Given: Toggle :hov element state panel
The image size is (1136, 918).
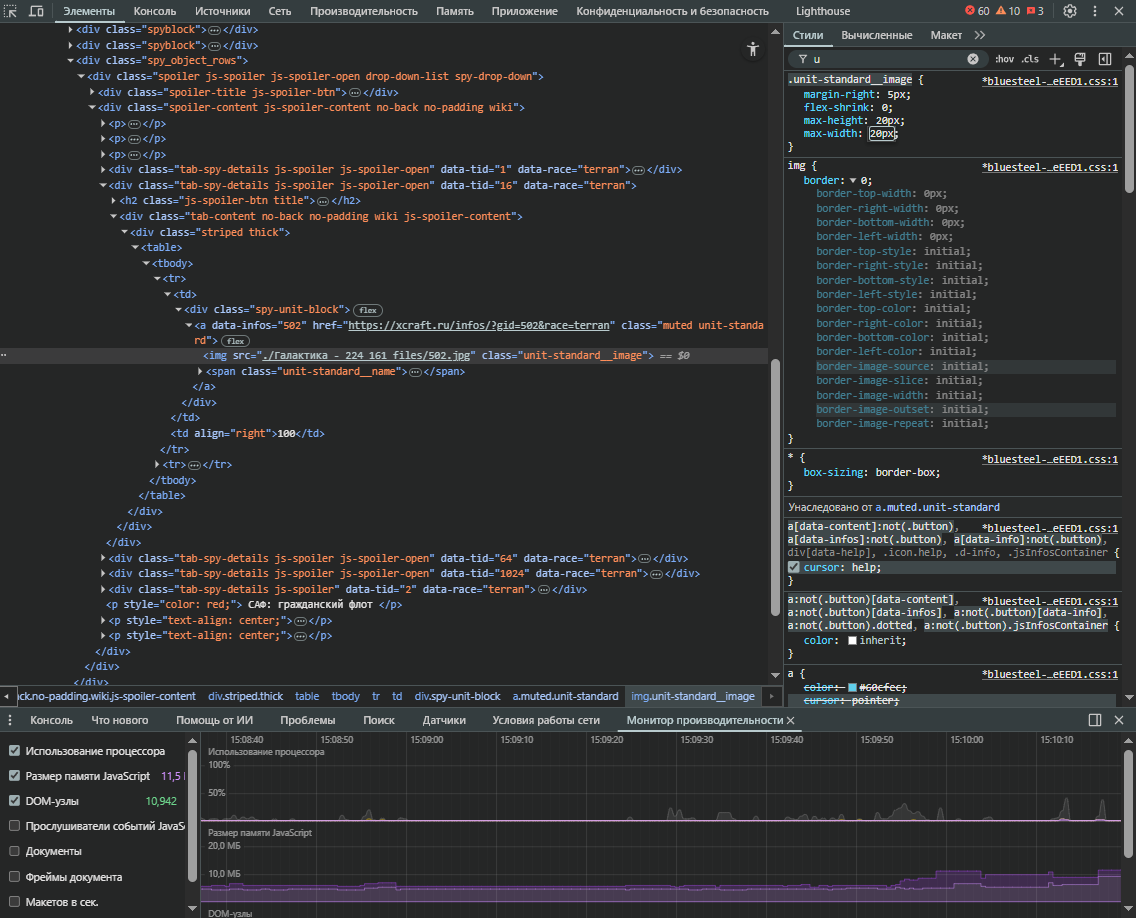Looking at the screenshot, I should [1004, 59].
